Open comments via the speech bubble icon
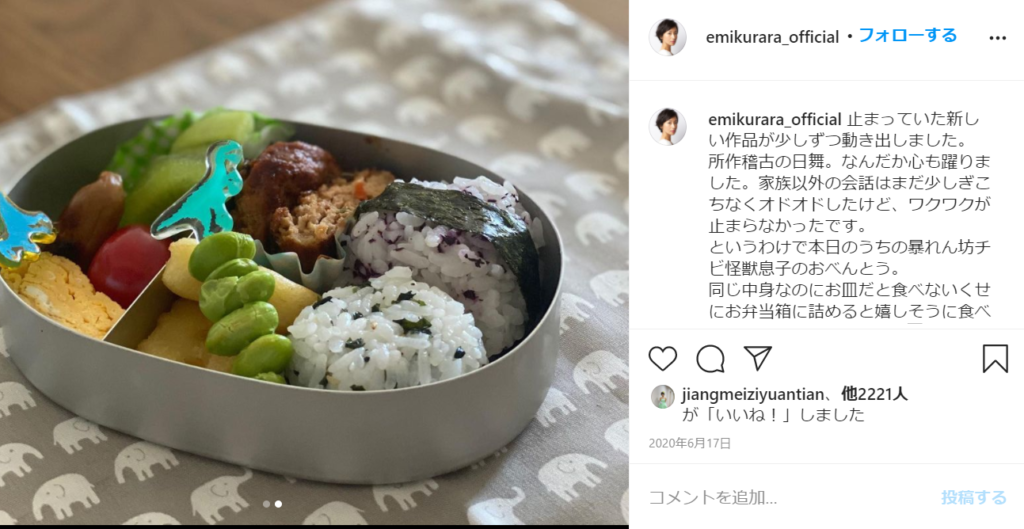The height and width of the screenshot is (529, 1024). tap(710, 359)
